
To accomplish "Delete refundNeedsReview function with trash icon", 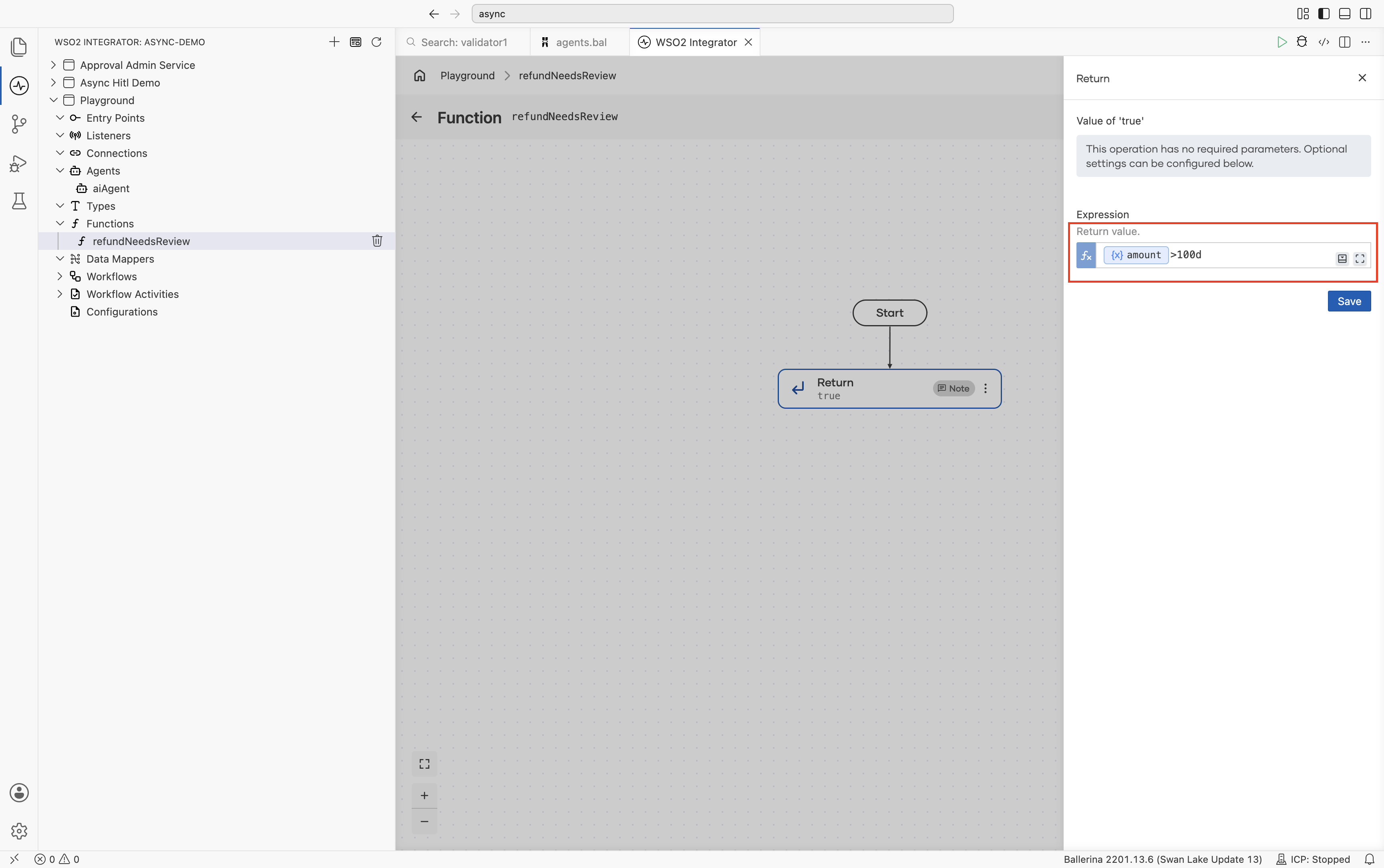I will point(377,241).
